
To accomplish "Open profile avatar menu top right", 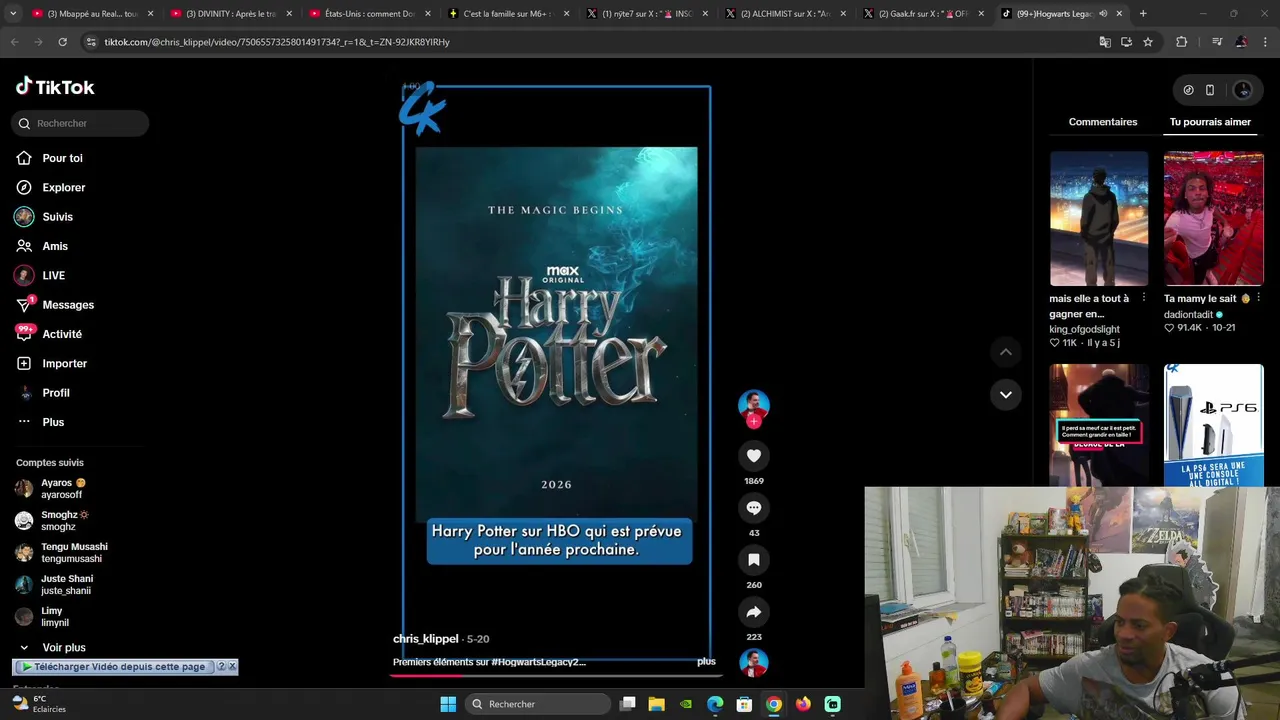I will click(1243, 90).
